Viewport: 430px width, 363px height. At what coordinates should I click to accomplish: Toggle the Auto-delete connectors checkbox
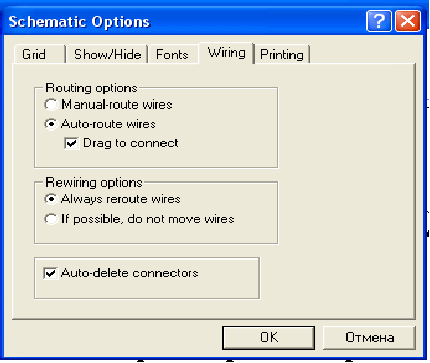point(50,273)
